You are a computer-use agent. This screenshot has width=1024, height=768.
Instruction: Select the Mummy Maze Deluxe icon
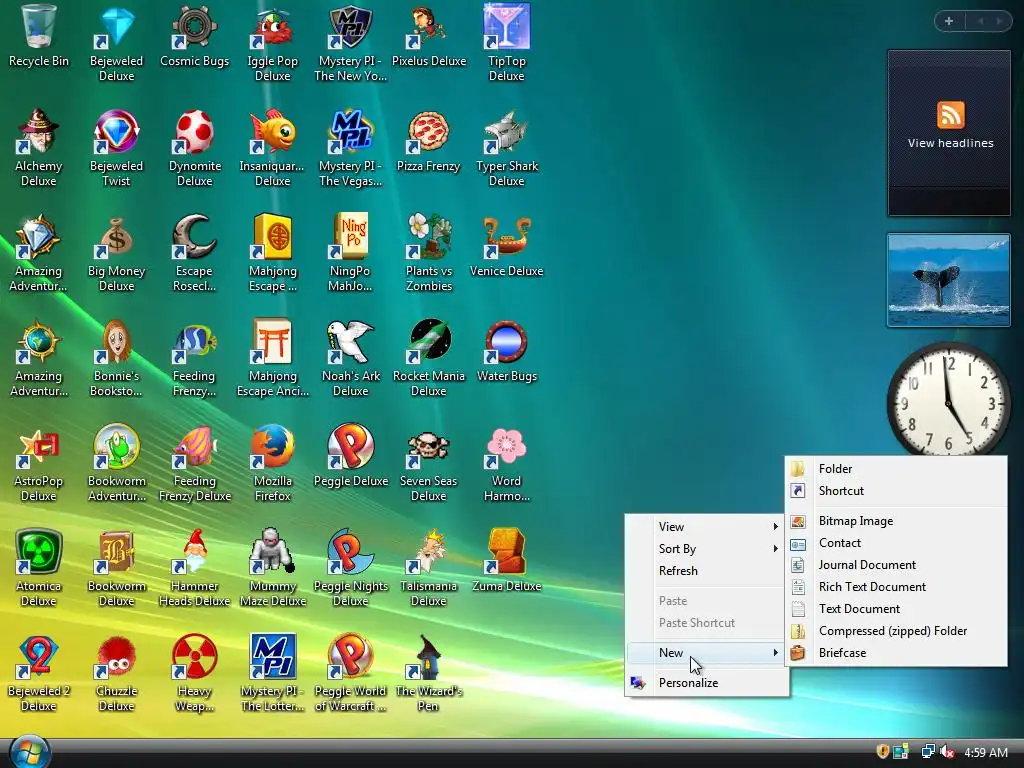pyautogui.click(x=272, y=552)
